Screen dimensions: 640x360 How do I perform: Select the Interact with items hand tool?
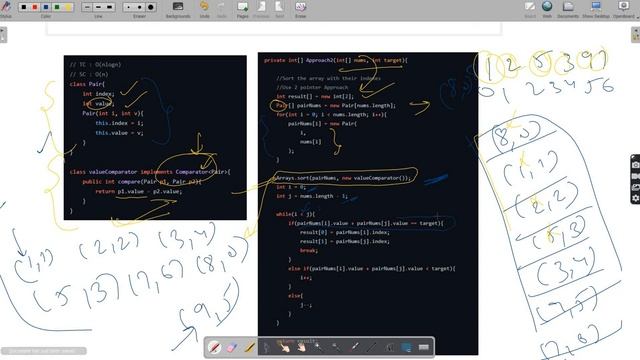(x=284, y=347)
